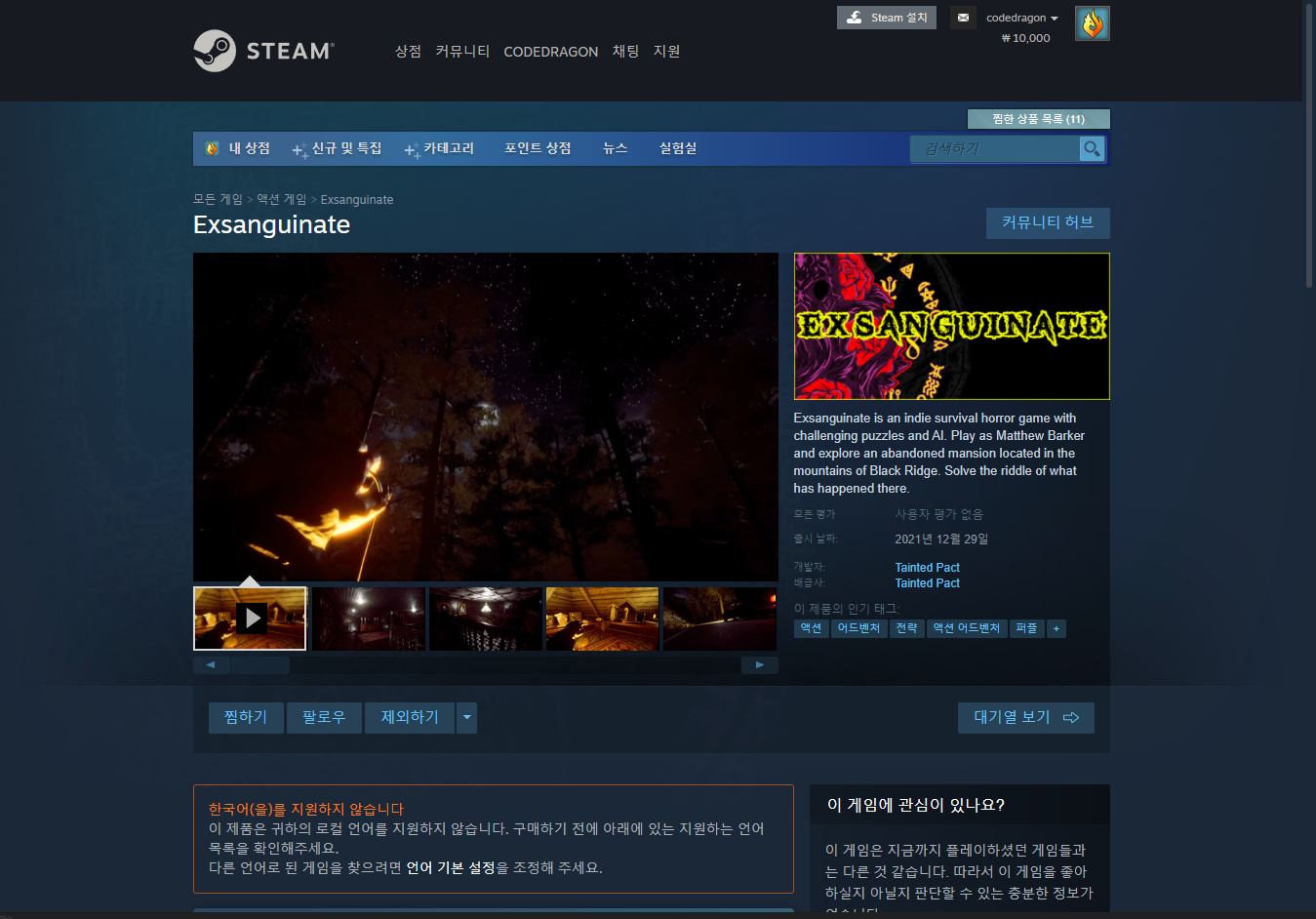Click the Exsanguinate header capsule image
Viewport: 1316px width, 919px height.
click(x=951, y=326)
